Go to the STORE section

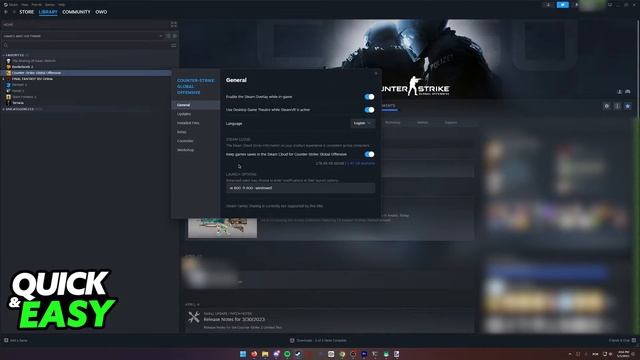27,12
